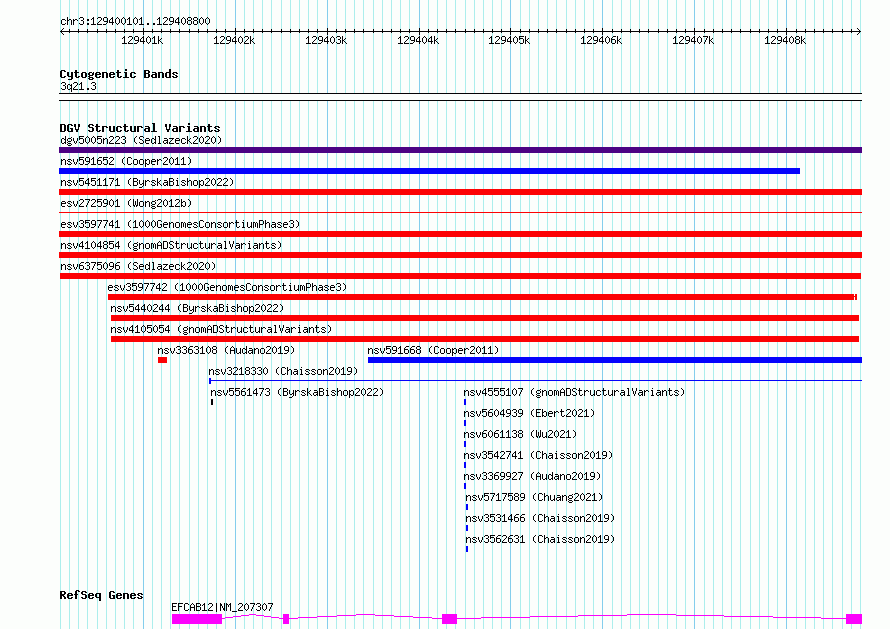Click nsv5561473 (ByrskaBishop2022) label
The height and width of the screenshot is (629, 890).
click(297, 392)
